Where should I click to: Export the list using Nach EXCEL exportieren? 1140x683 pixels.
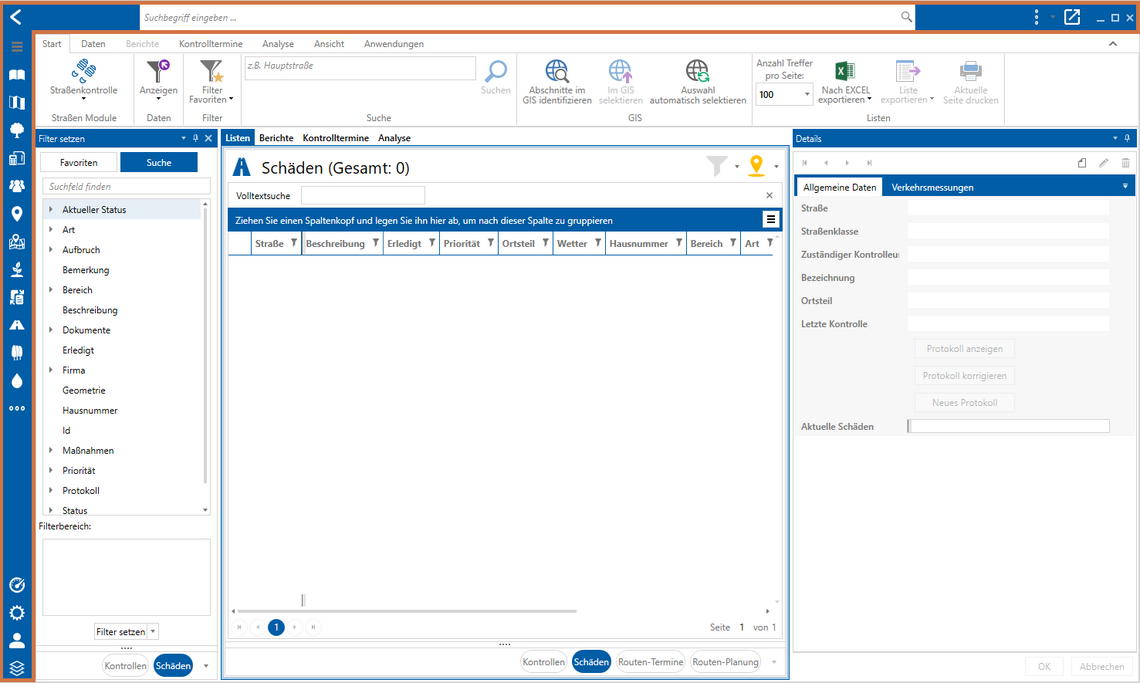click(x=845, y=82)
